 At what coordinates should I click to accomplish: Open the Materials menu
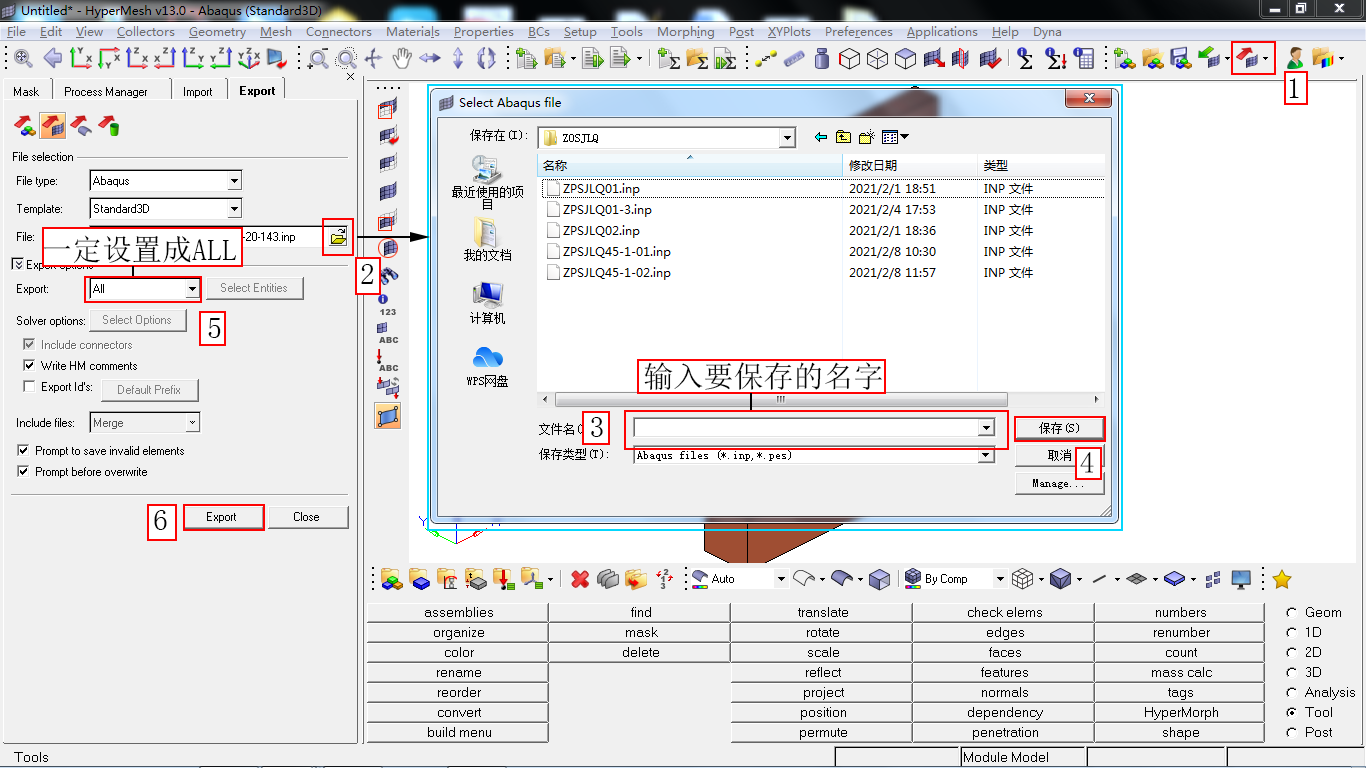tap(412, 32)
